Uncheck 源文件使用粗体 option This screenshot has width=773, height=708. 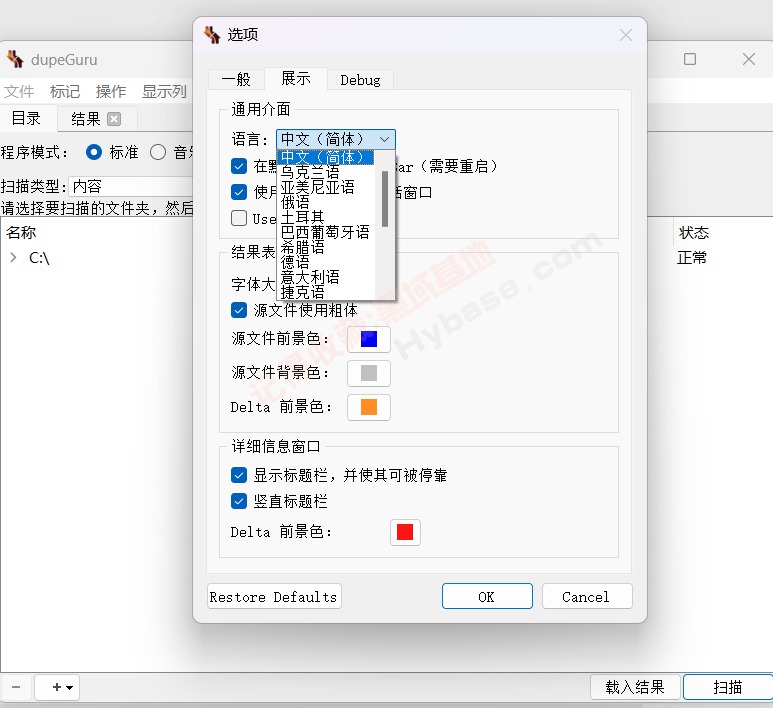click(239, 310)
